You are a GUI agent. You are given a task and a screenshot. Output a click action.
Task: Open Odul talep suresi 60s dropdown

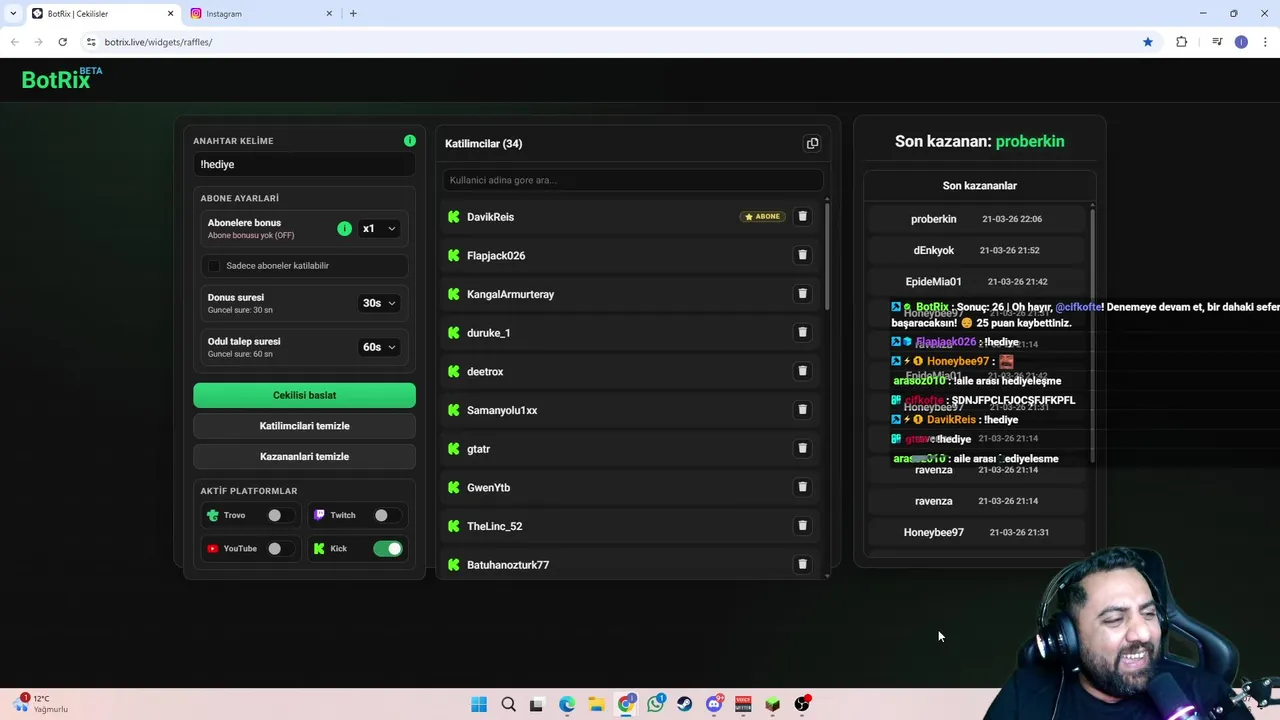pyautogui.click(x=379, y=347)
